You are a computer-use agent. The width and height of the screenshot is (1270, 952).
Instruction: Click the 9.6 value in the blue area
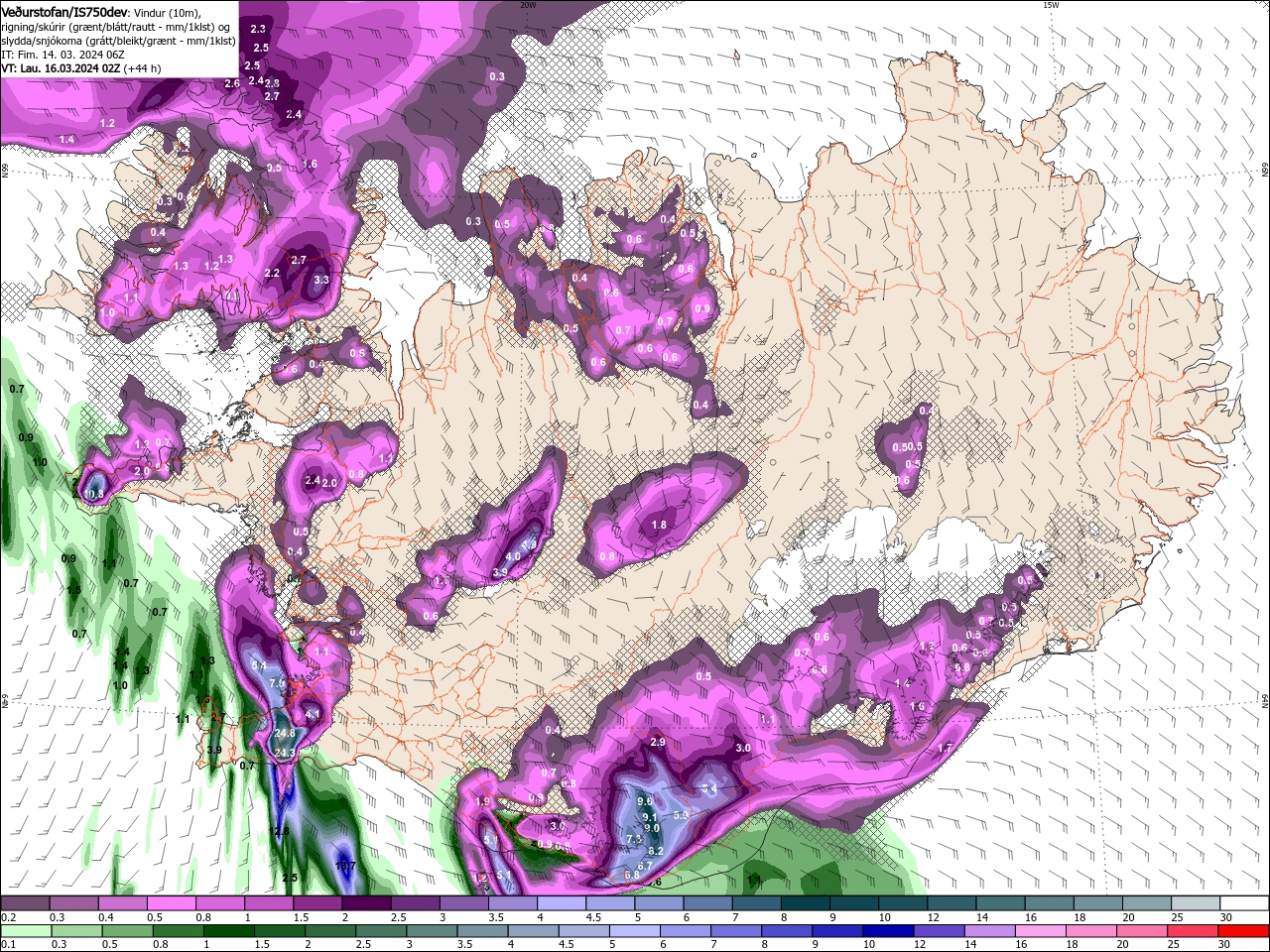pos(644,801)
